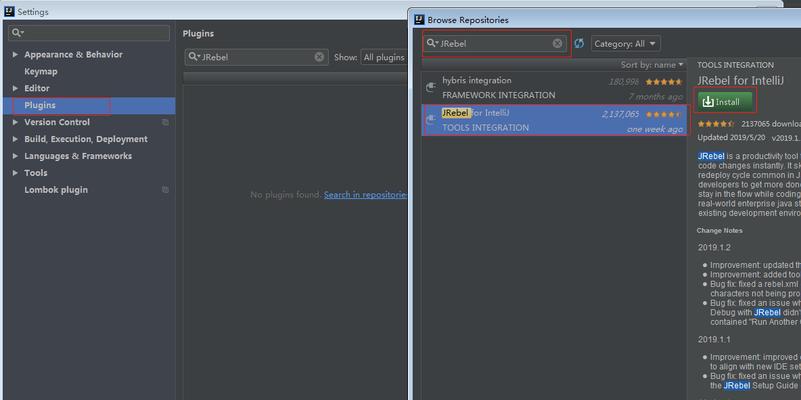Reload the plugin repository list
Viewport: 801px width, 400px height.
[x=579, y=43]
